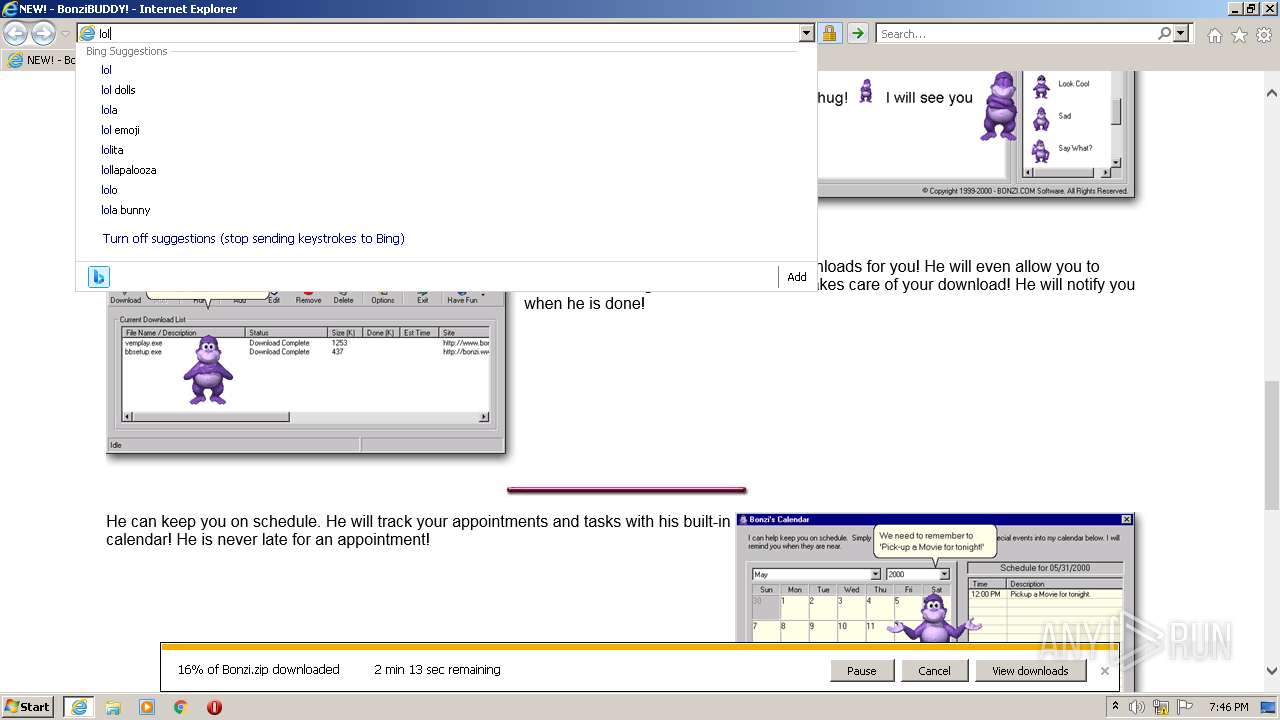Click the green Go arrow button
The image size is (1280, 720).
(857, 33)
